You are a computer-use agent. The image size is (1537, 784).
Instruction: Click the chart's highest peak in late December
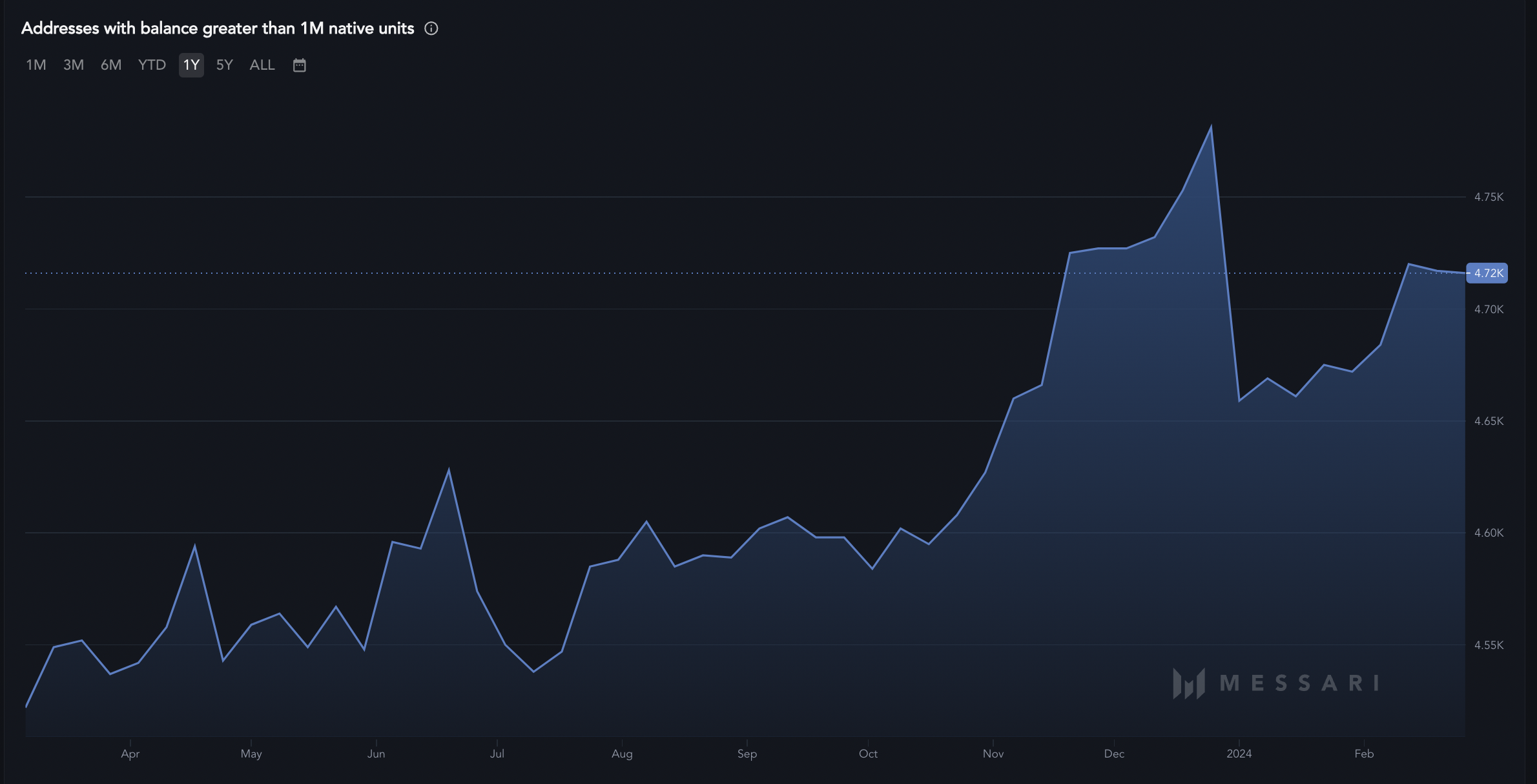coord(1211,127)
